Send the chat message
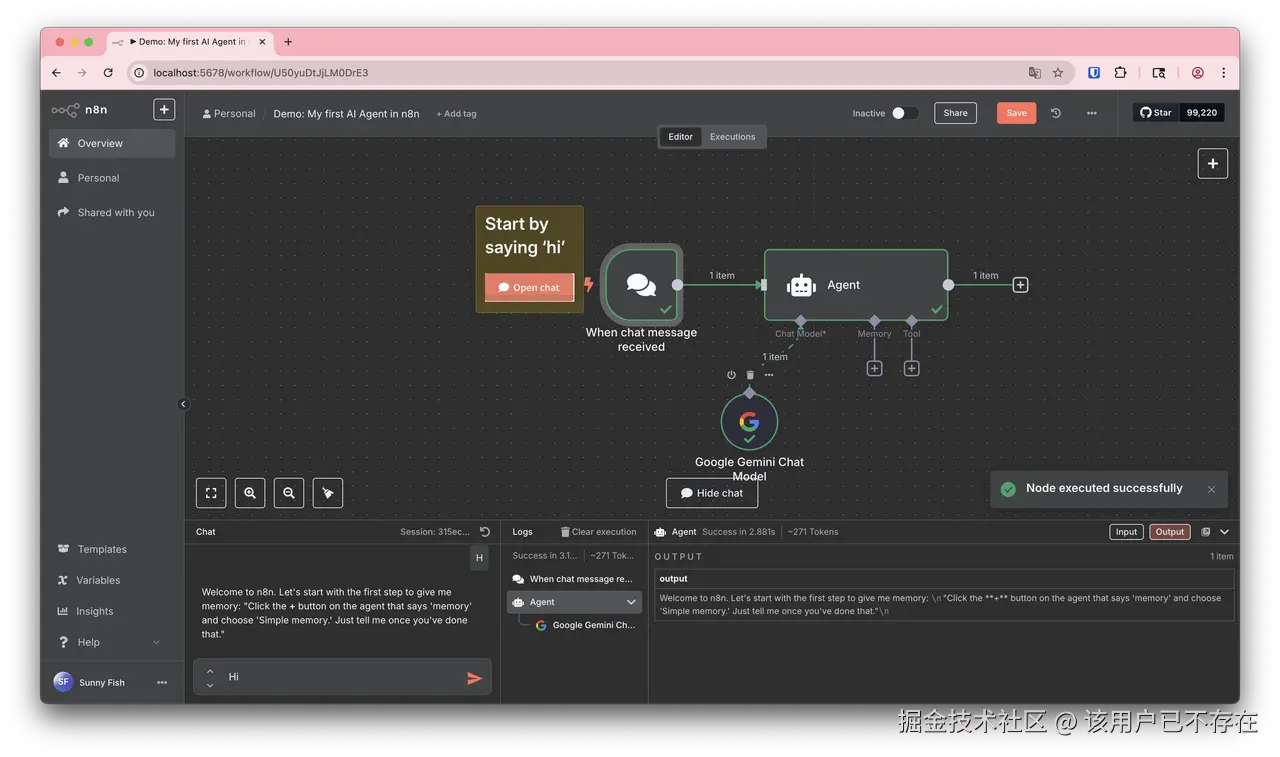The height and width of the screenshot is (757, 1280). 474,678
